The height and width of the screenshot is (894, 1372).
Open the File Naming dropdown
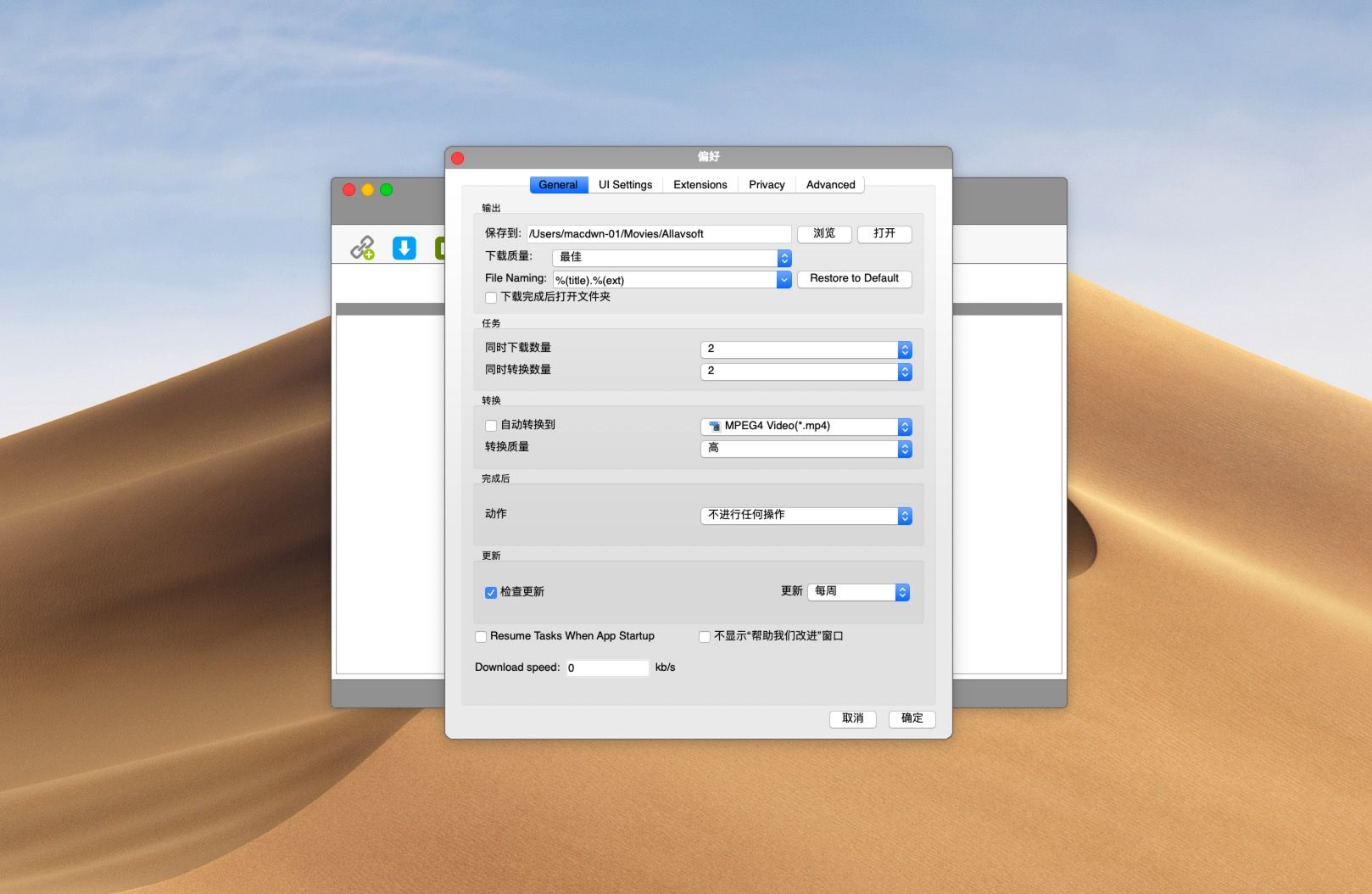783,279
